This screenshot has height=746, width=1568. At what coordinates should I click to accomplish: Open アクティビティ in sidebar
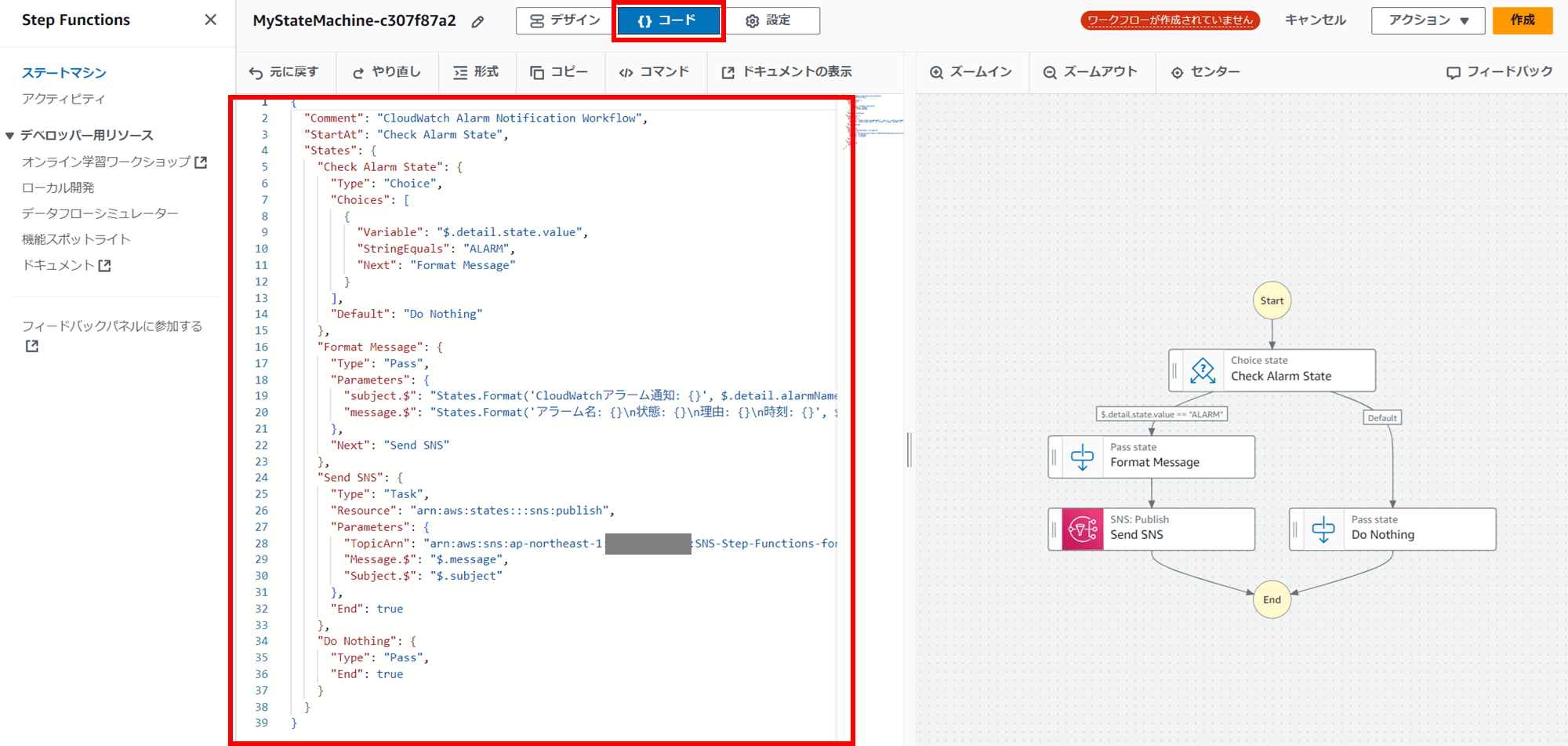tap(64, 99)
